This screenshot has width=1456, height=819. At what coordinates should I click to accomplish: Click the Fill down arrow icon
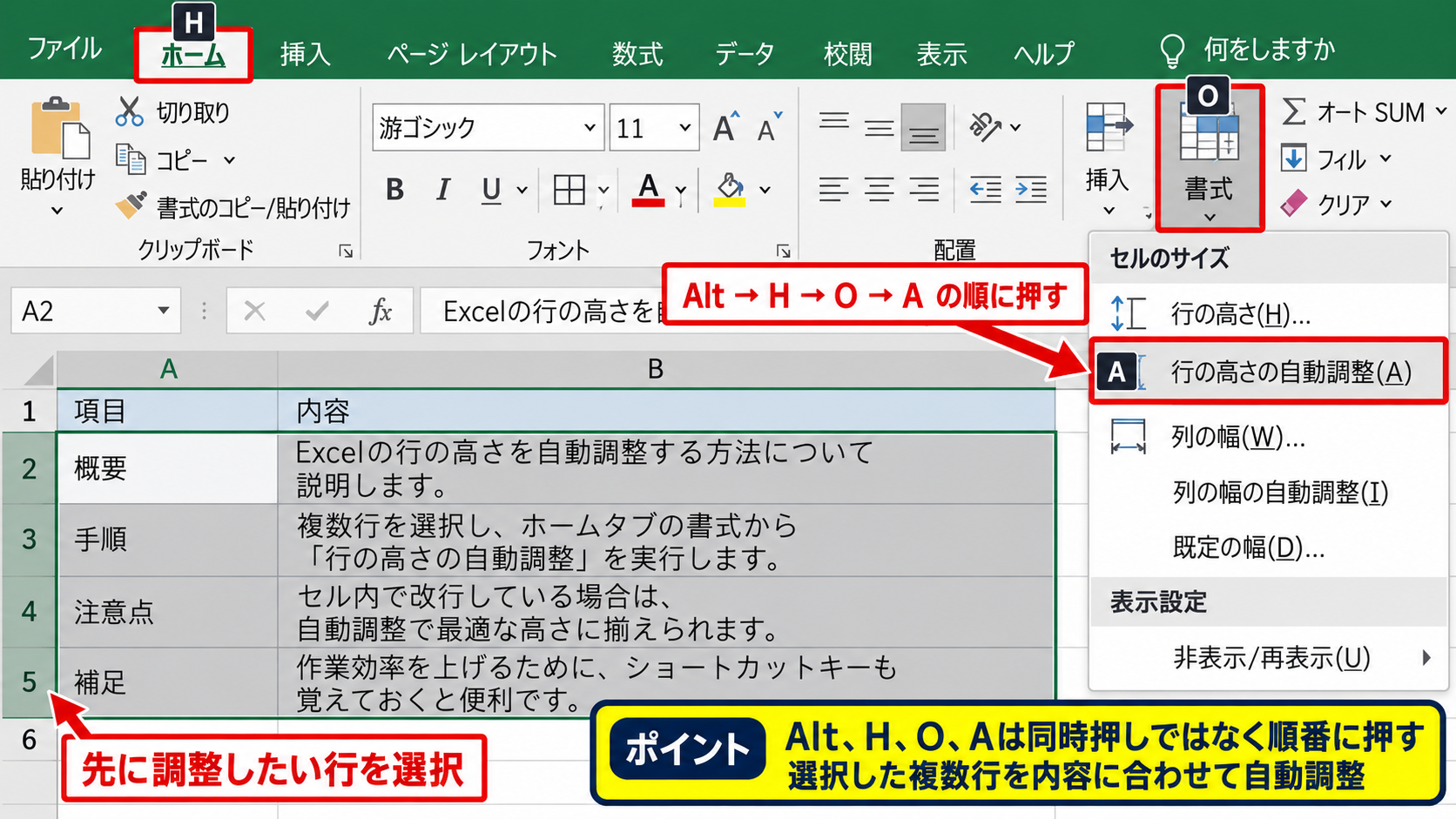[x=1294, y=158]
